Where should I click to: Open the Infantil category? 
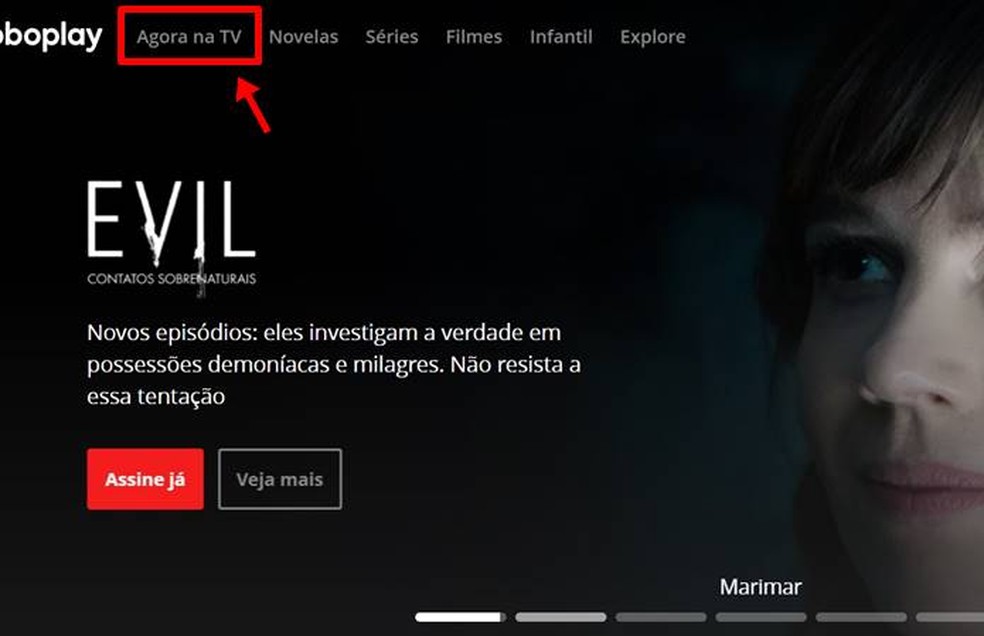click(x=561, y=37)
